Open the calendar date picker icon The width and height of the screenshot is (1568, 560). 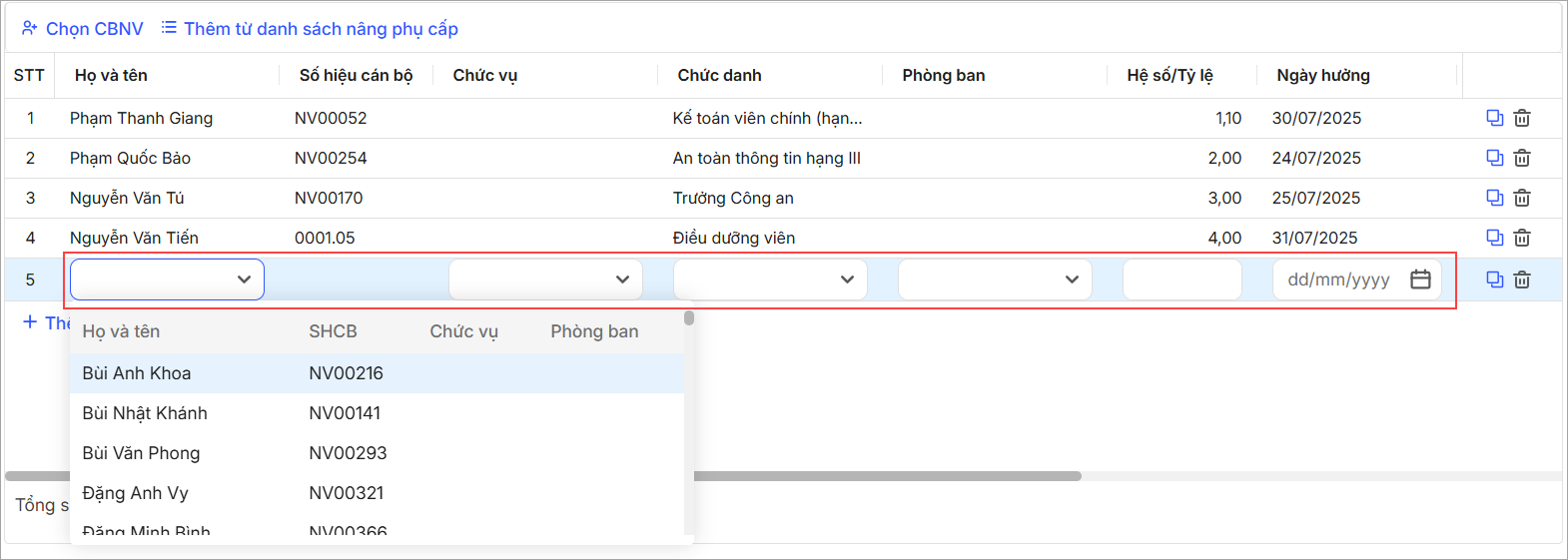click(1420, 280)
